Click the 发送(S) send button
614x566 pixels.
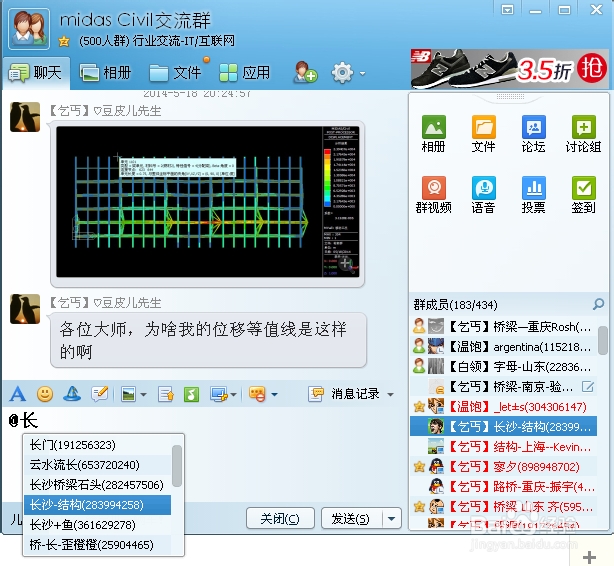coord(350,519)
